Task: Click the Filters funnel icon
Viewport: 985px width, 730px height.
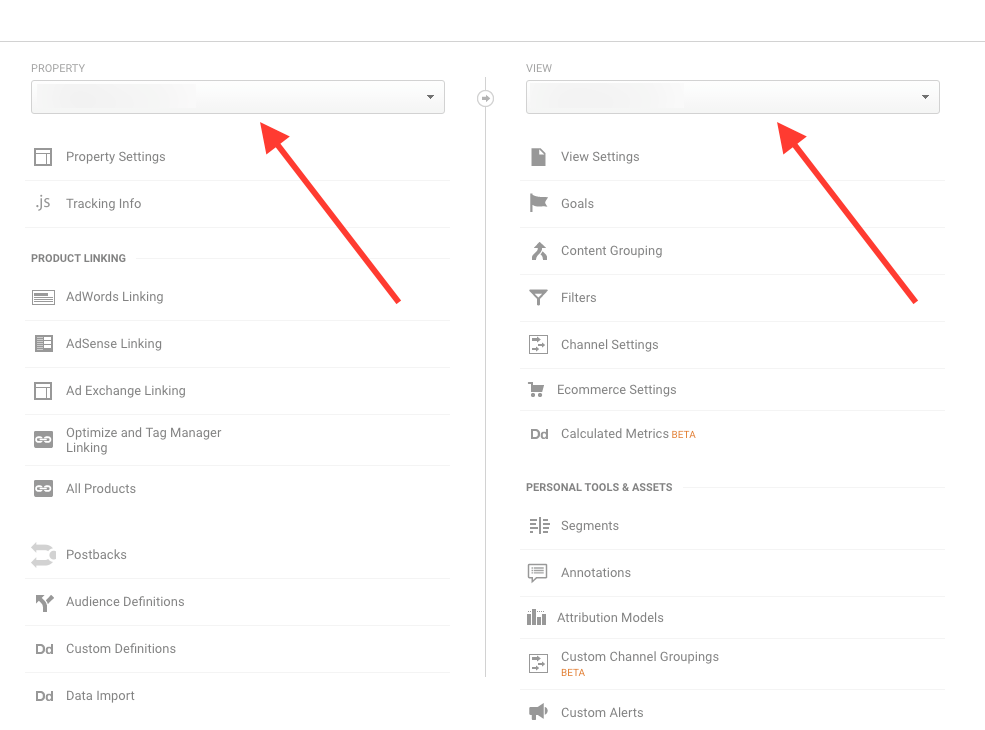Action: [x=538, y=297]
